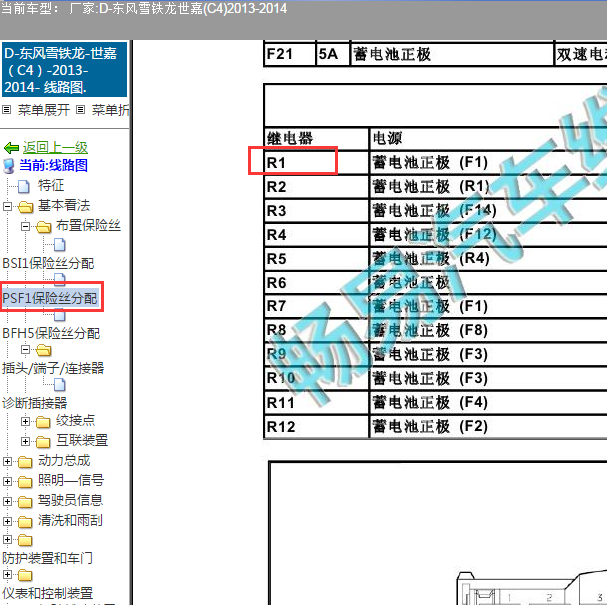Click the F21 fuse cell

[x=290, y=54]
